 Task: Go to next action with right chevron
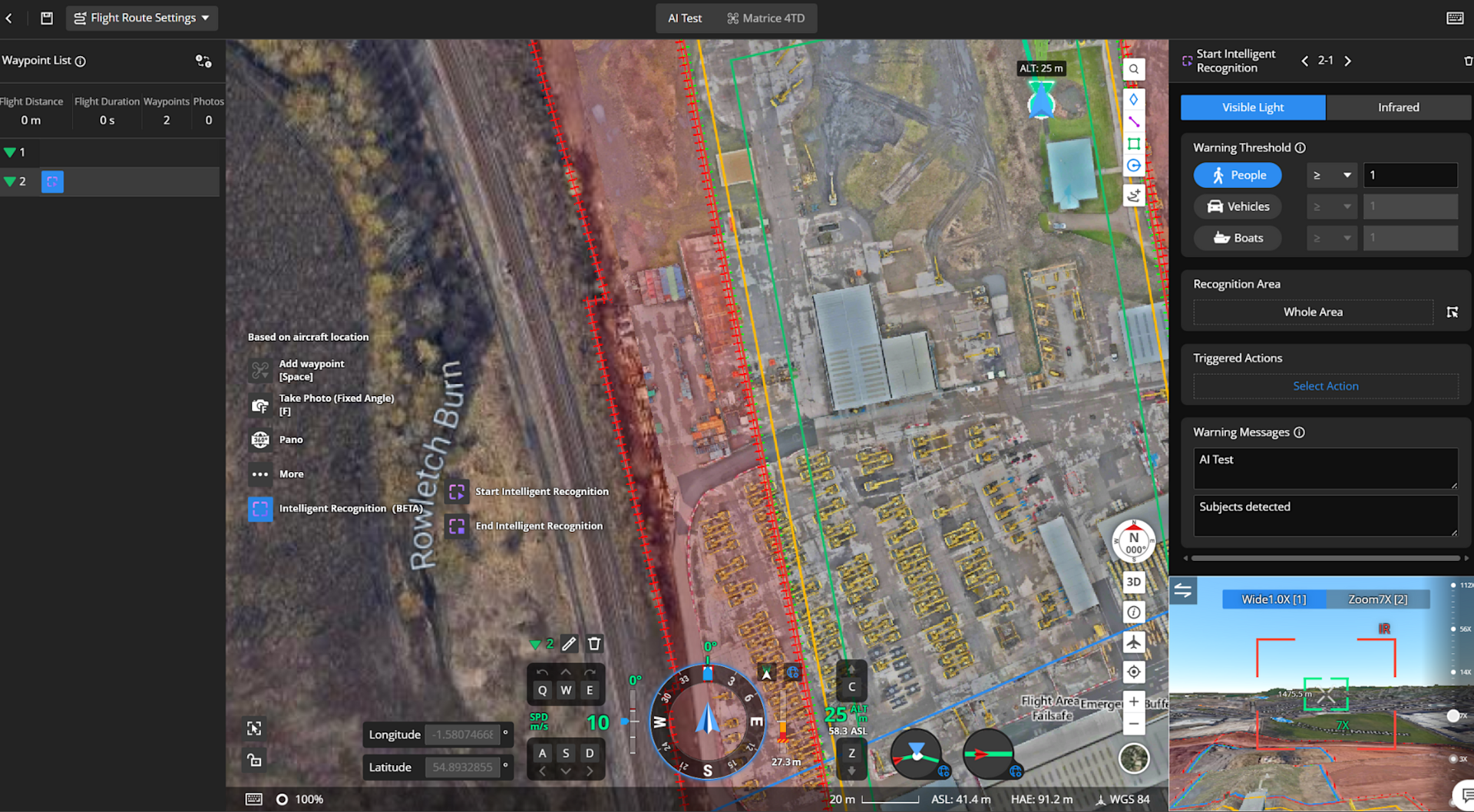pos(1348,61)
